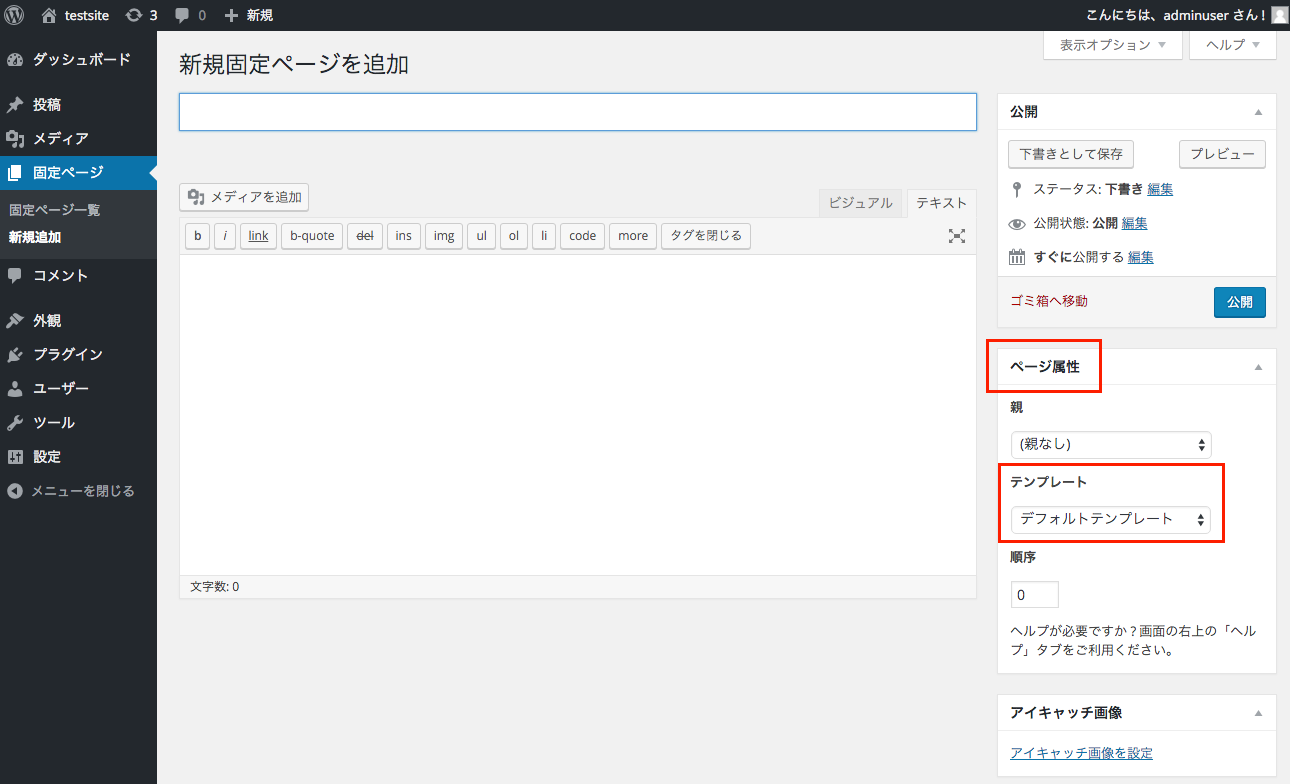1290x784 pixels.
Task: Click the アイキャッチ画像を設定 link
Action: point(1080,752)
